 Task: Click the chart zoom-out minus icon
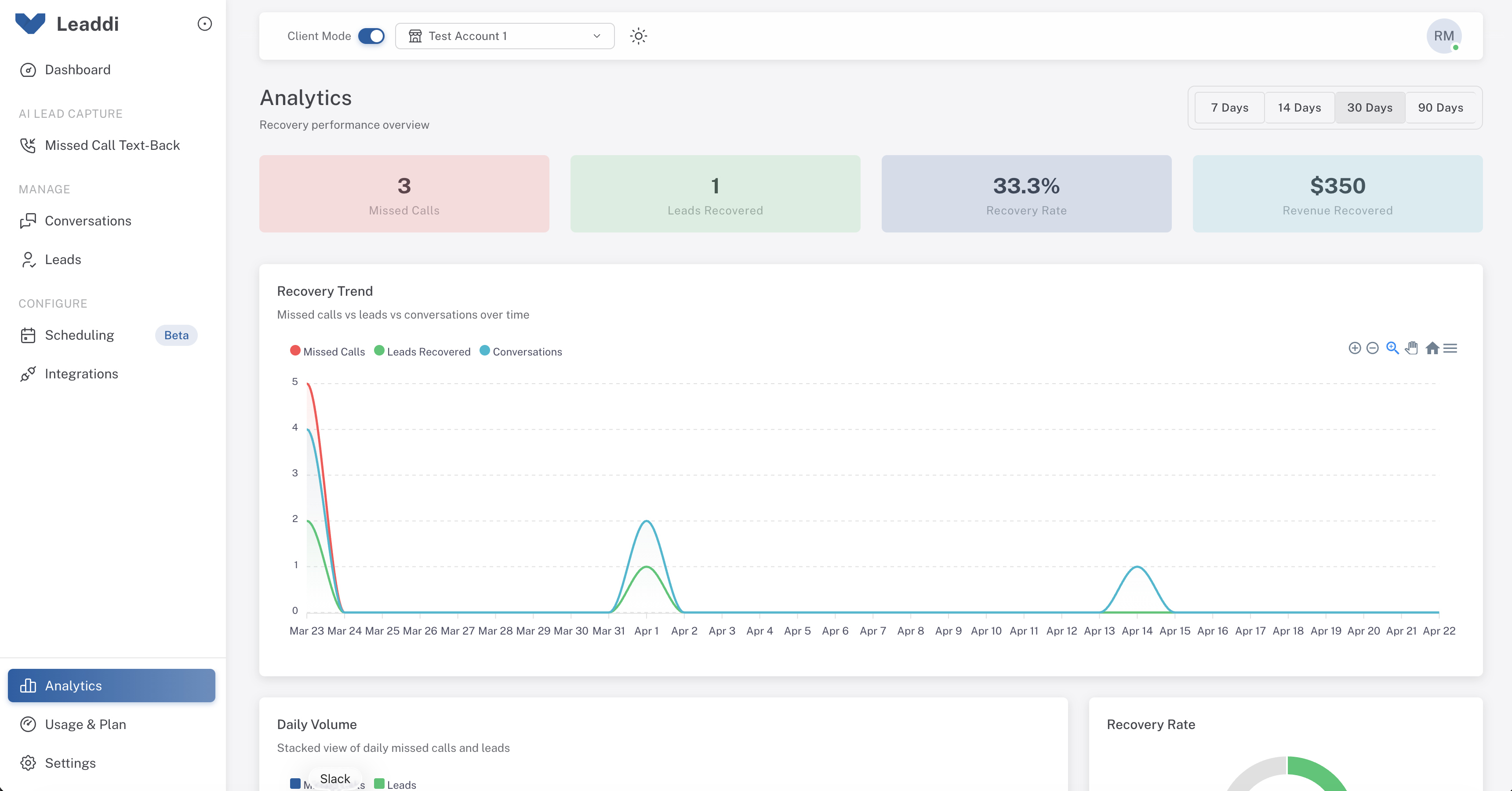[x=1372, y=348]
